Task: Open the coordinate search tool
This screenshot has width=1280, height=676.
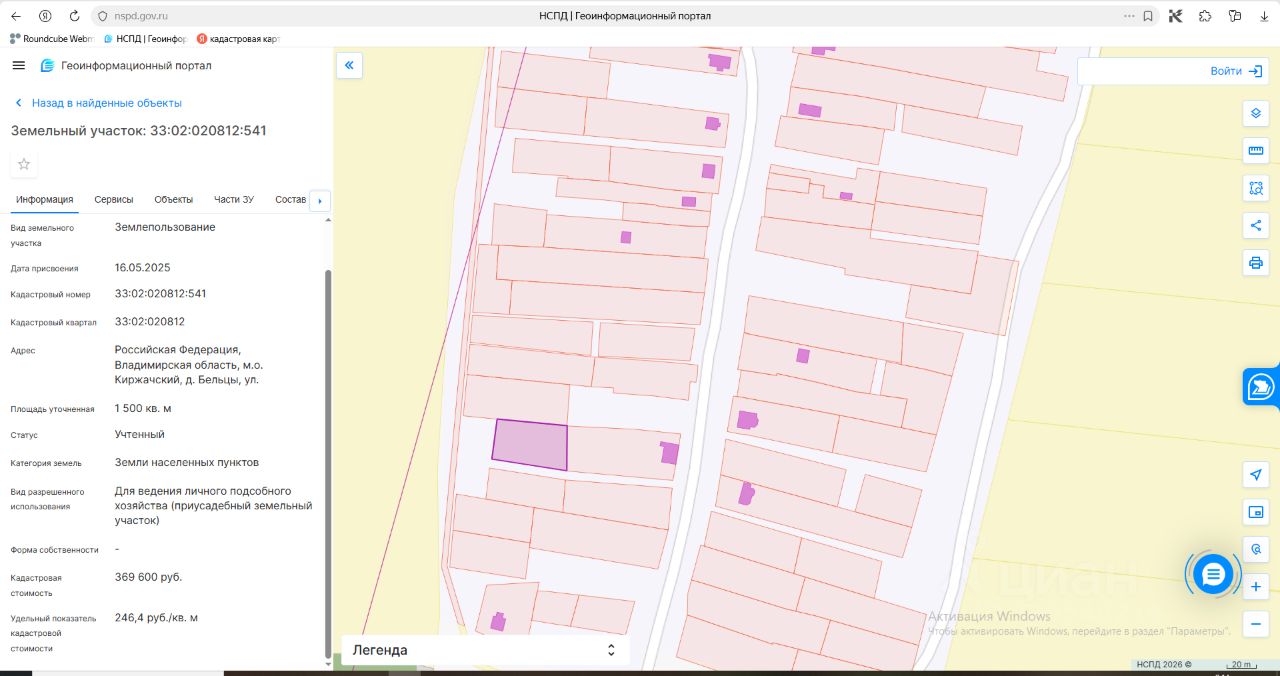Action: coord(1256,549)
